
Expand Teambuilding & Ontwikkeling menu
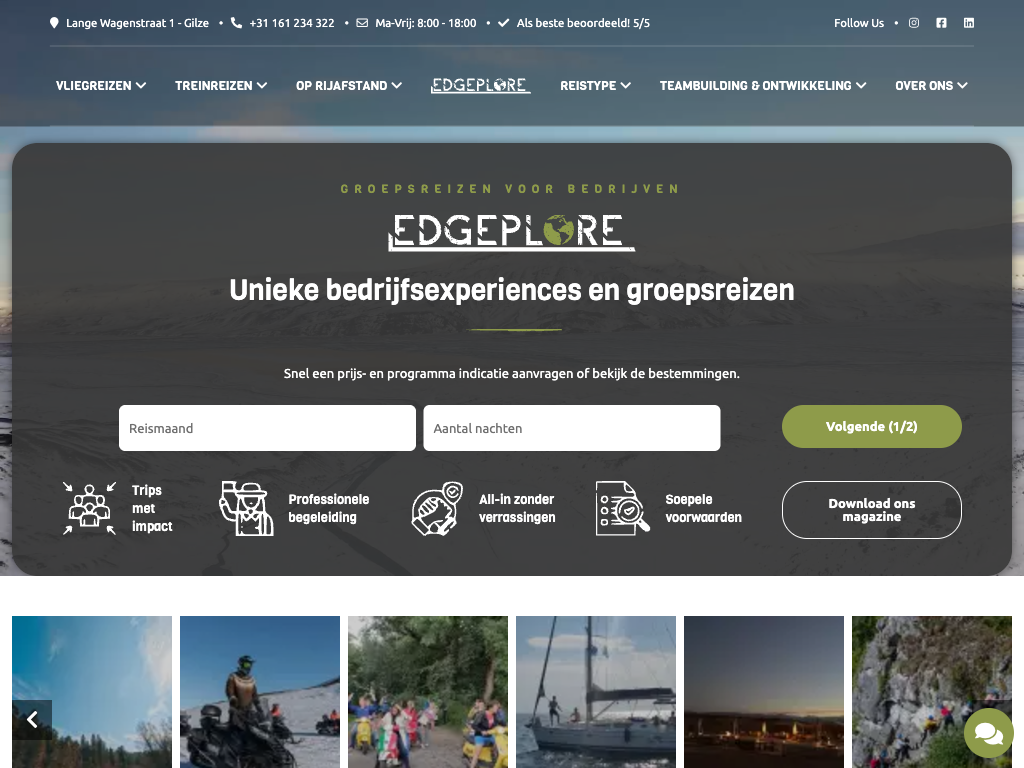[763, 86]
